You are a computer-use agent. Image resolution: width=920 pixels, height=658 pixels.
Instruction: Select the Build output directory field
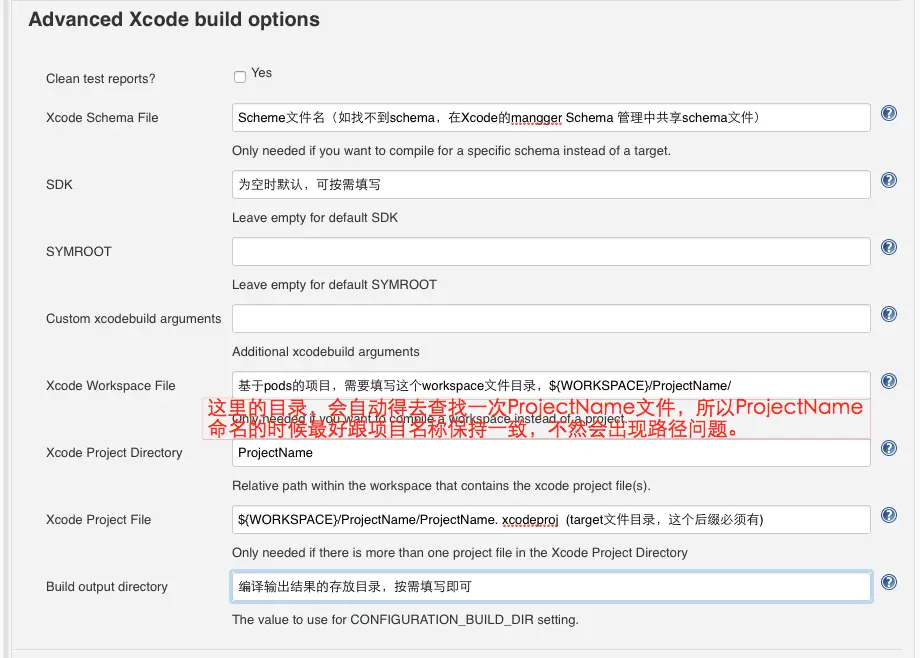coord(551,586)
